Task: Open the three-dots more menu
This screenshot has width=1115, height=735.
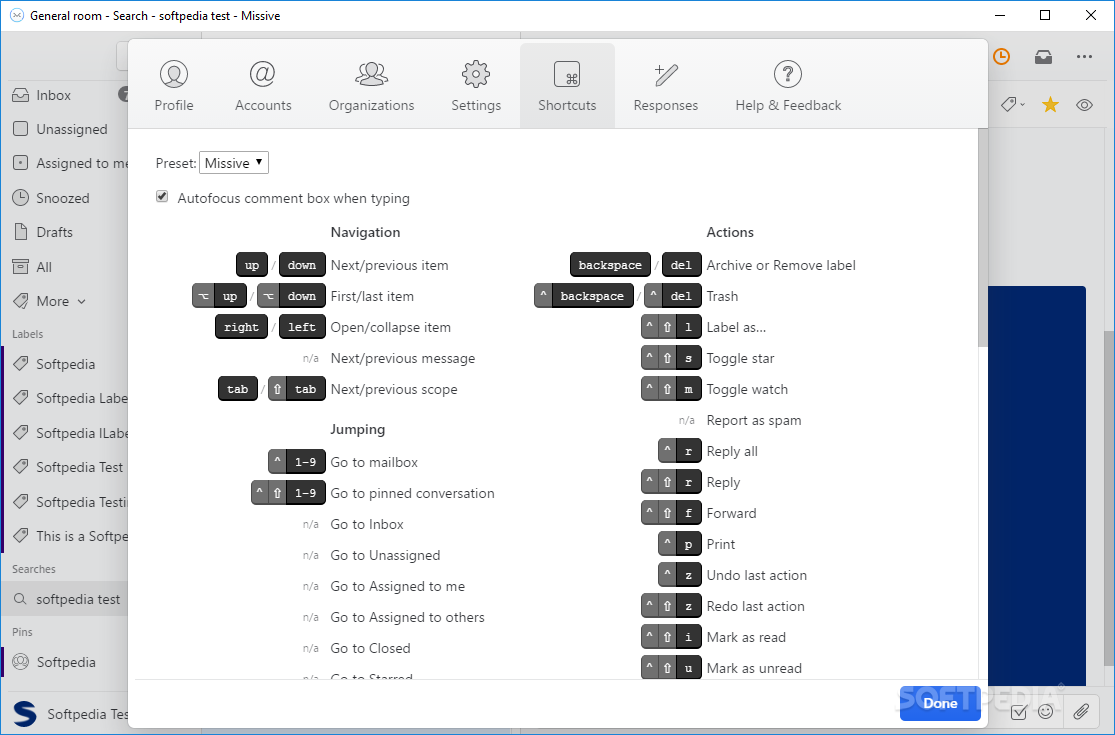Action: 1084,57
